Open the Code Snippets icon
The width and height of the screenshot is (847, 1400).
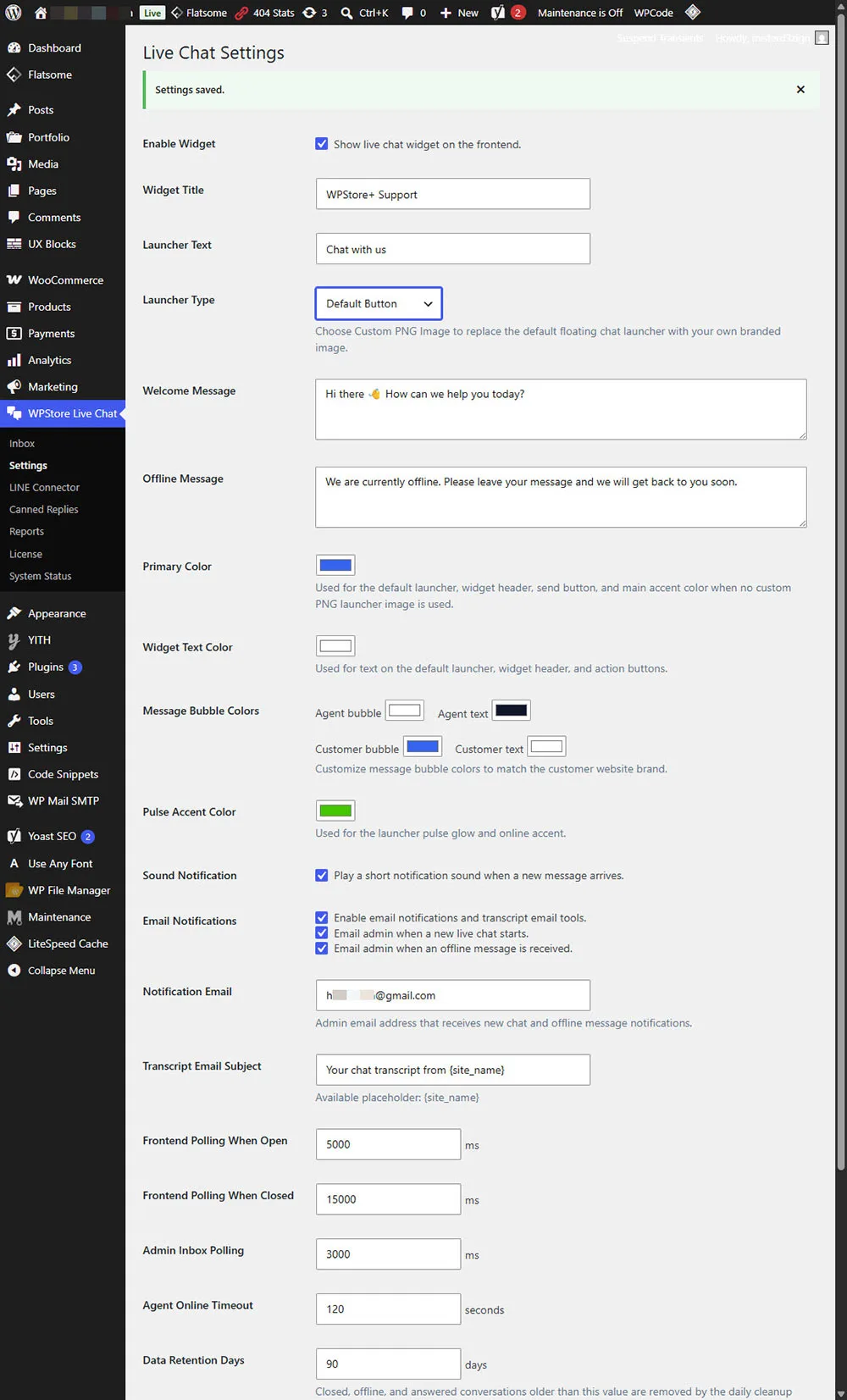tap(14, 774)
